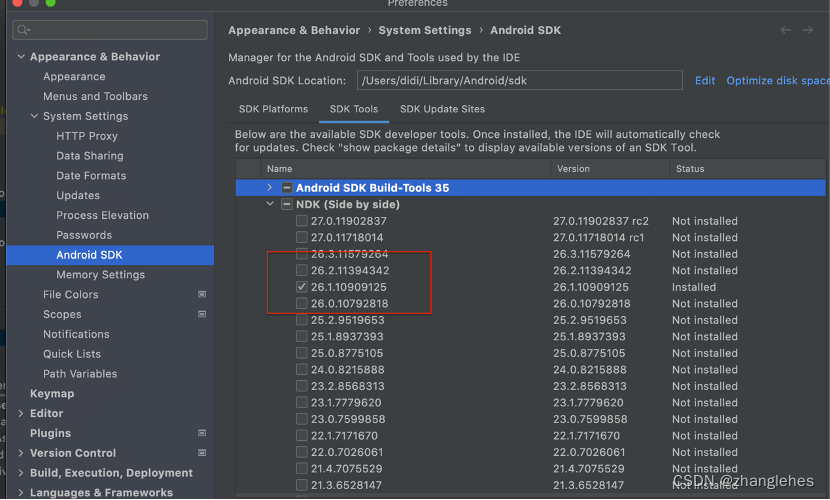The image size is (830, 500).
Task: Click project-level icon beside File Colors
Action: coord(202,294)
